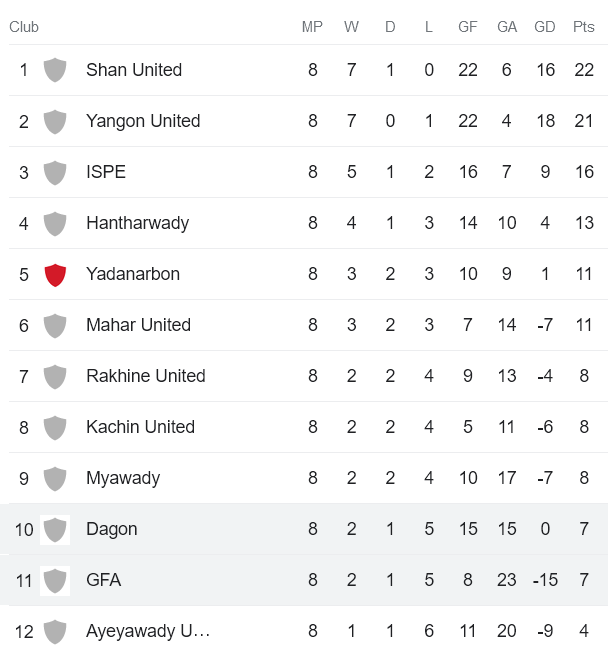Click the Pts column header
The height and width of the screenshot is (662, 608).
(583, 27)
